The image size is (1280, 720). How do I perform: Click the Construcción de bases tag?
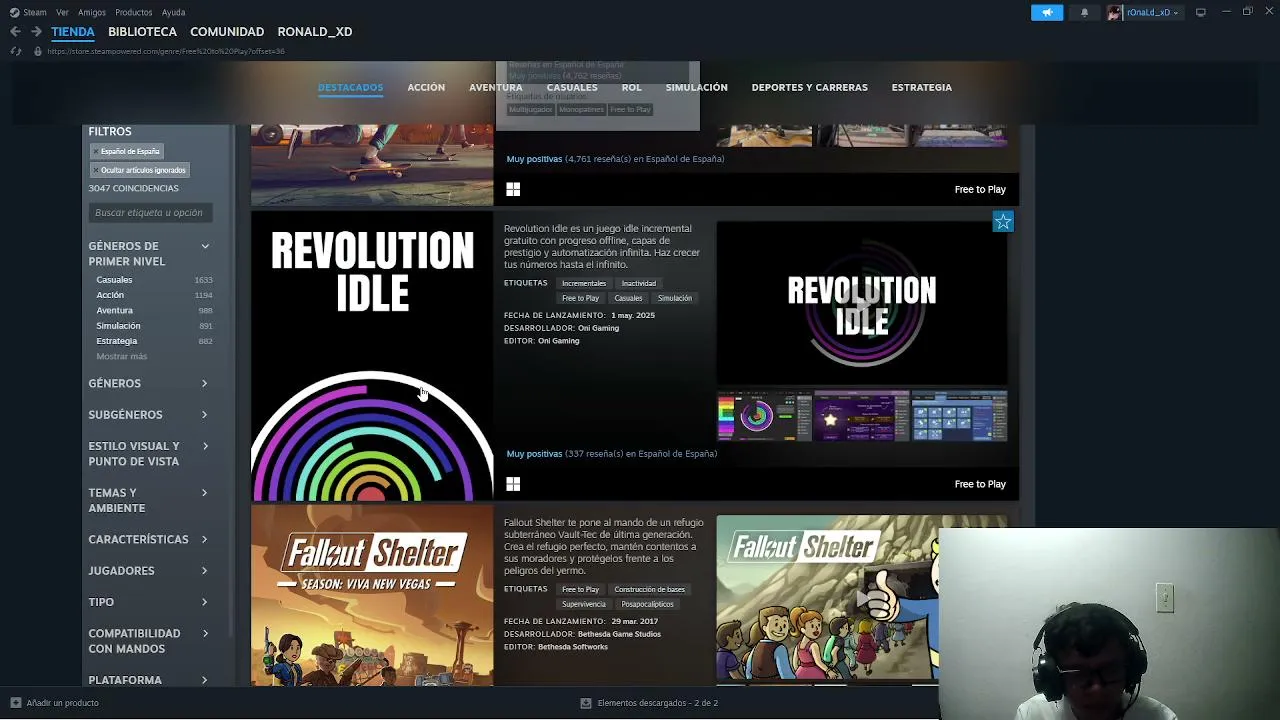point(650,589)
